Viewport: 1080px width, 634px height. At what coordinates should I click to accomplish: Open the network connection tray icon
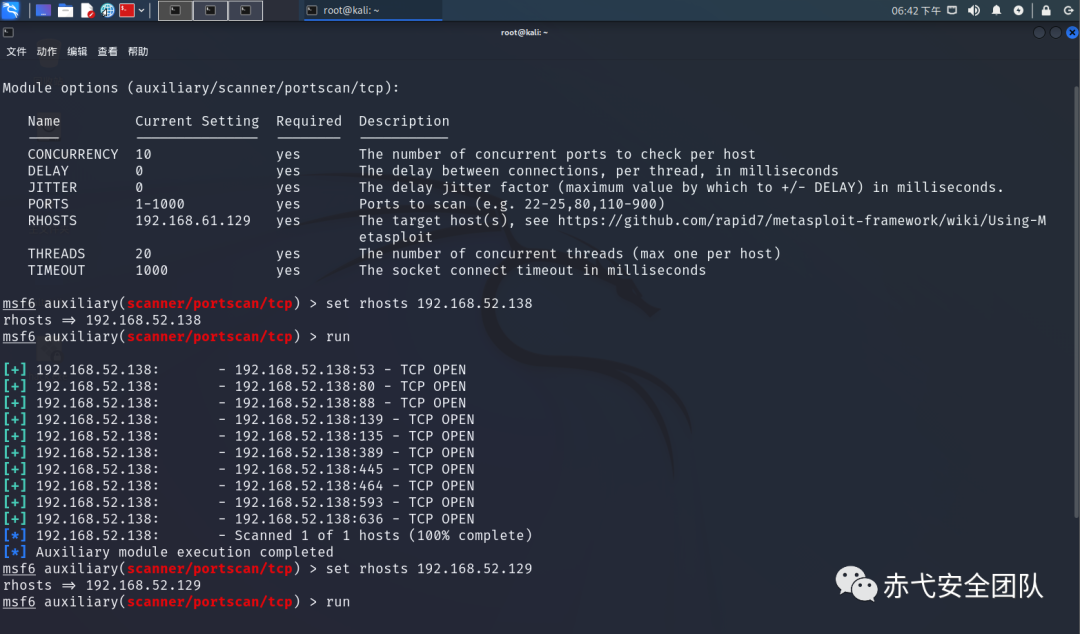point(952,10)
